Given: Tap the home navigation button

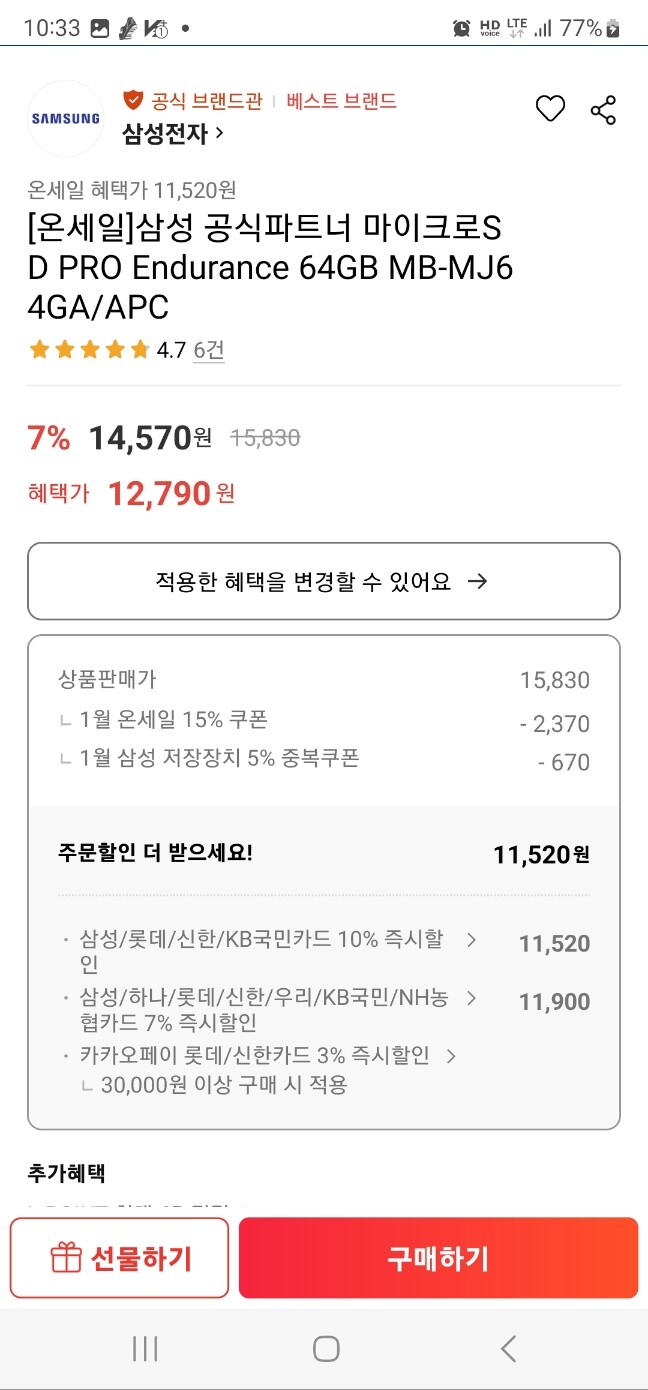Looking at the screenshot, I should [x=324, y=1348].
